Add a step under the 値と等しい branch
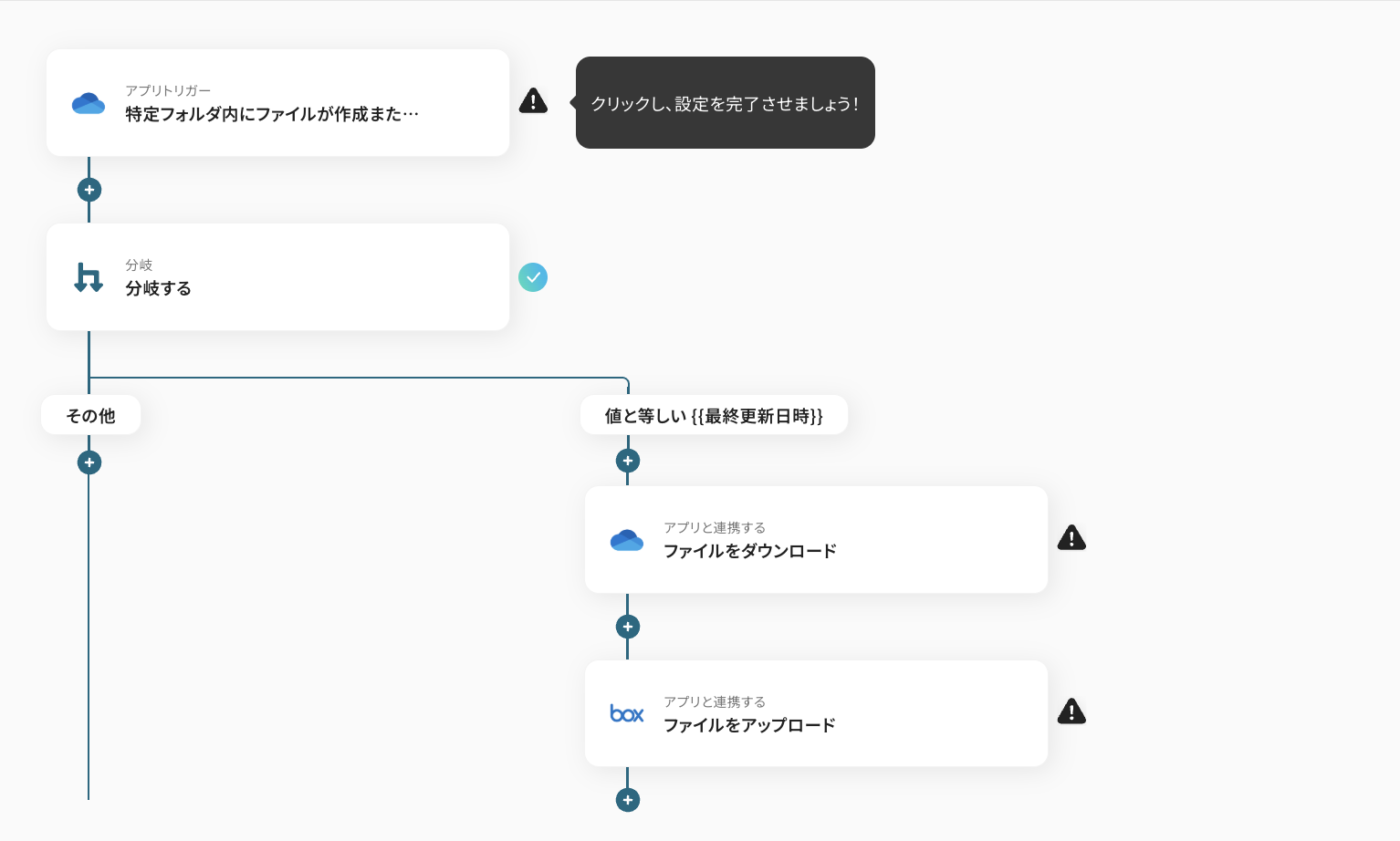Screen dimensions: 1400x841 [x=627, y=460]
